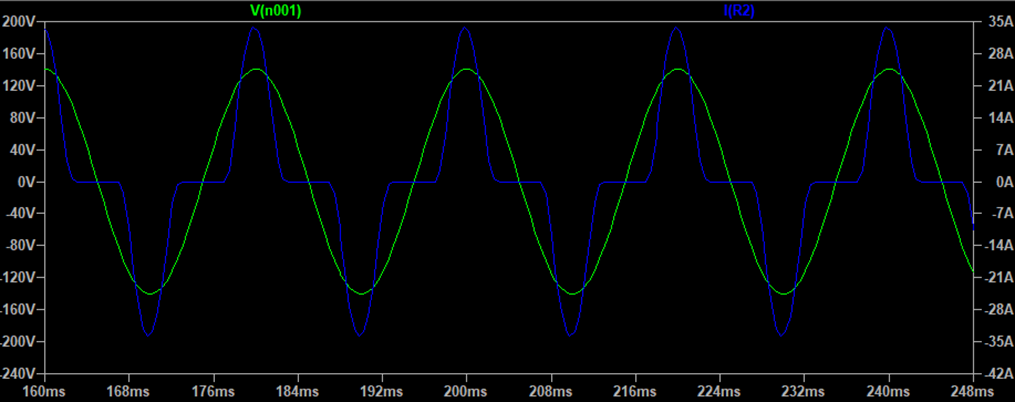Viewport: 1015px width, 402px height.
Task: Click the 0A tick on current axis
Action: point(991,182)
